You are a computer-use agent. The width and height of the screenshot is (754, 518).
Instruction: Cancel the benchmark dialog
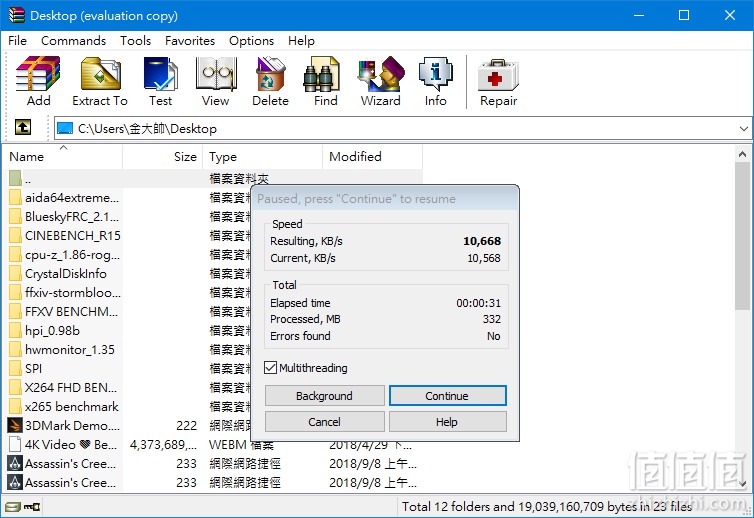[325, 422]
